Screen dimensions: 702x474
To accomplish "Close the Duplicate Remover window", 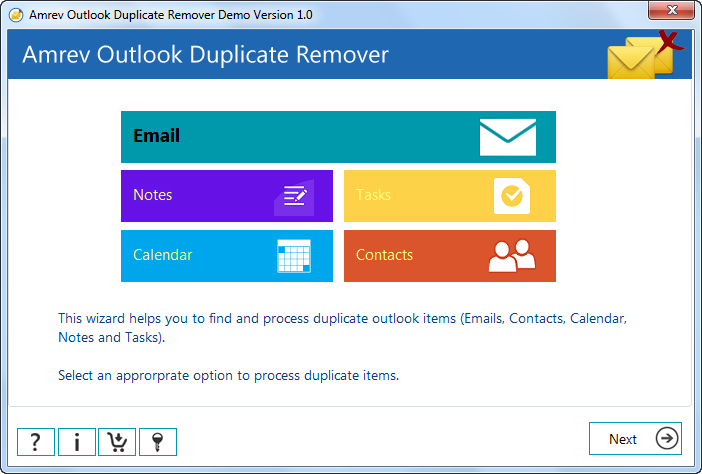I will [x=671, y=10].
